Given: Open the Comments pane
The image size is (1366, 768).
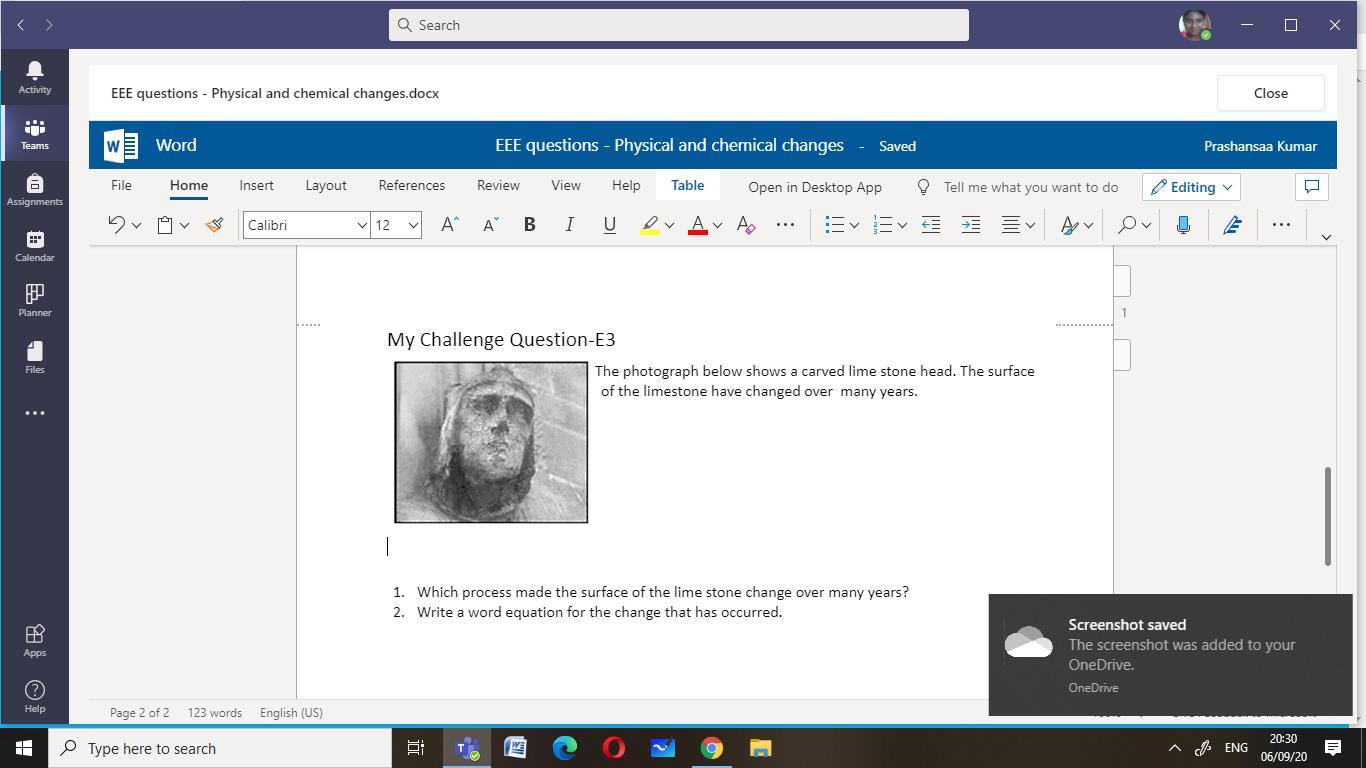Looking at the screenshot, I should (1312, 187).
